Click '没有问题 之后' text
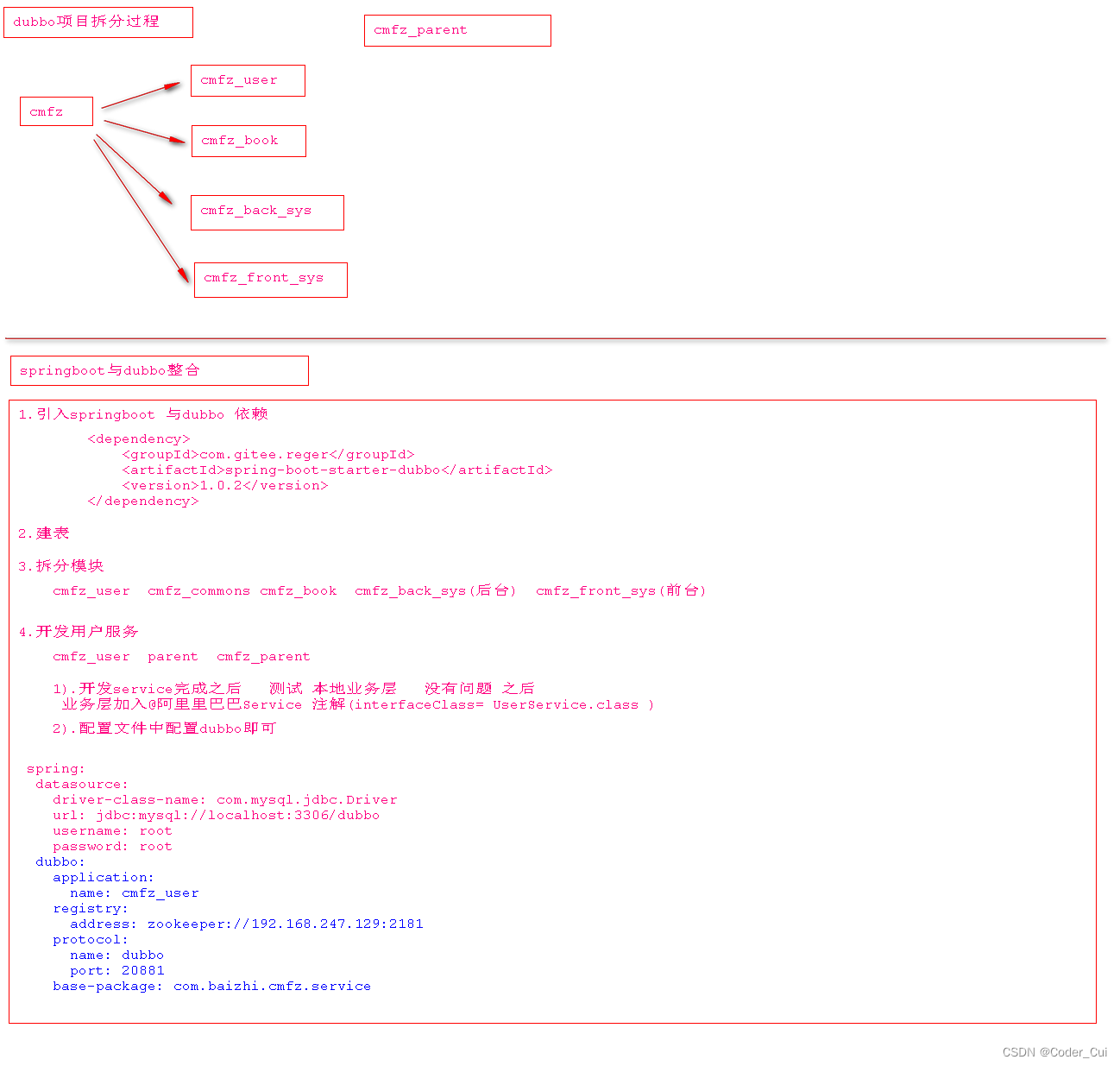This screenshot has width=1120, height=1066. (x=480, y=689)
